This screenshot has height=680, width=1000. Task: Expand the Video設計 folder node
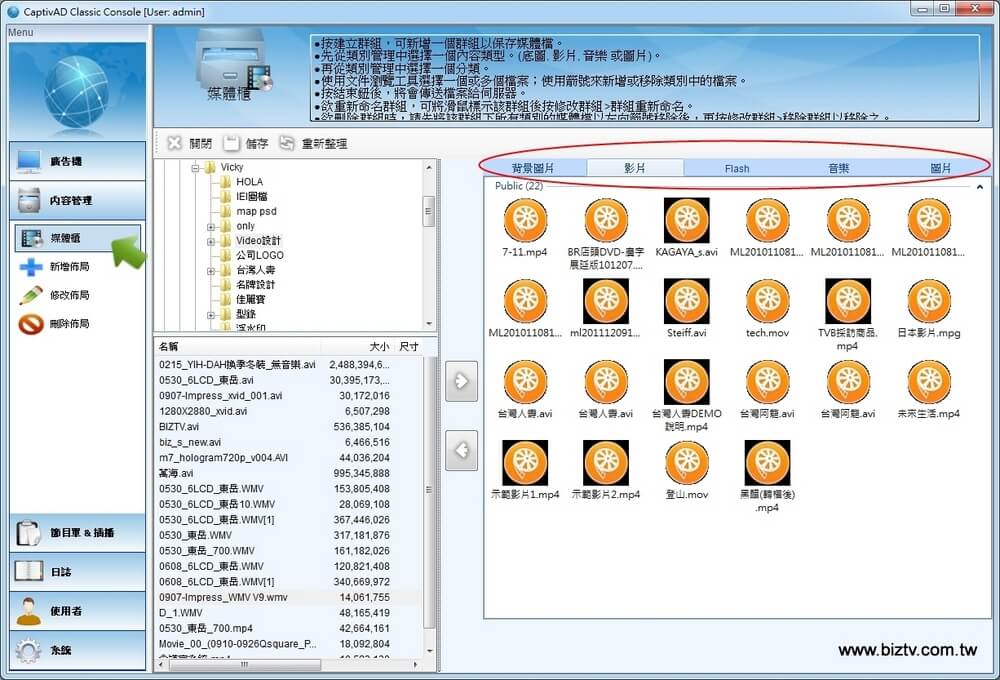211,241
